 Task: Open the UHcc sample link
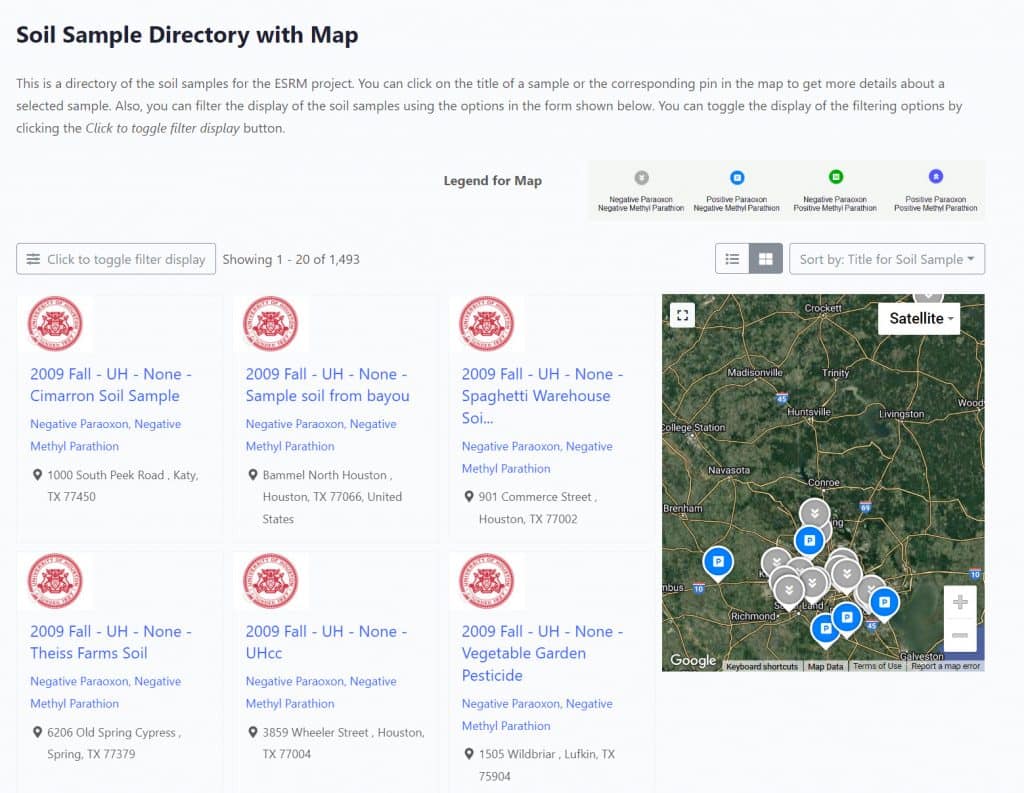pyautogui.click(x=326, y=642)
